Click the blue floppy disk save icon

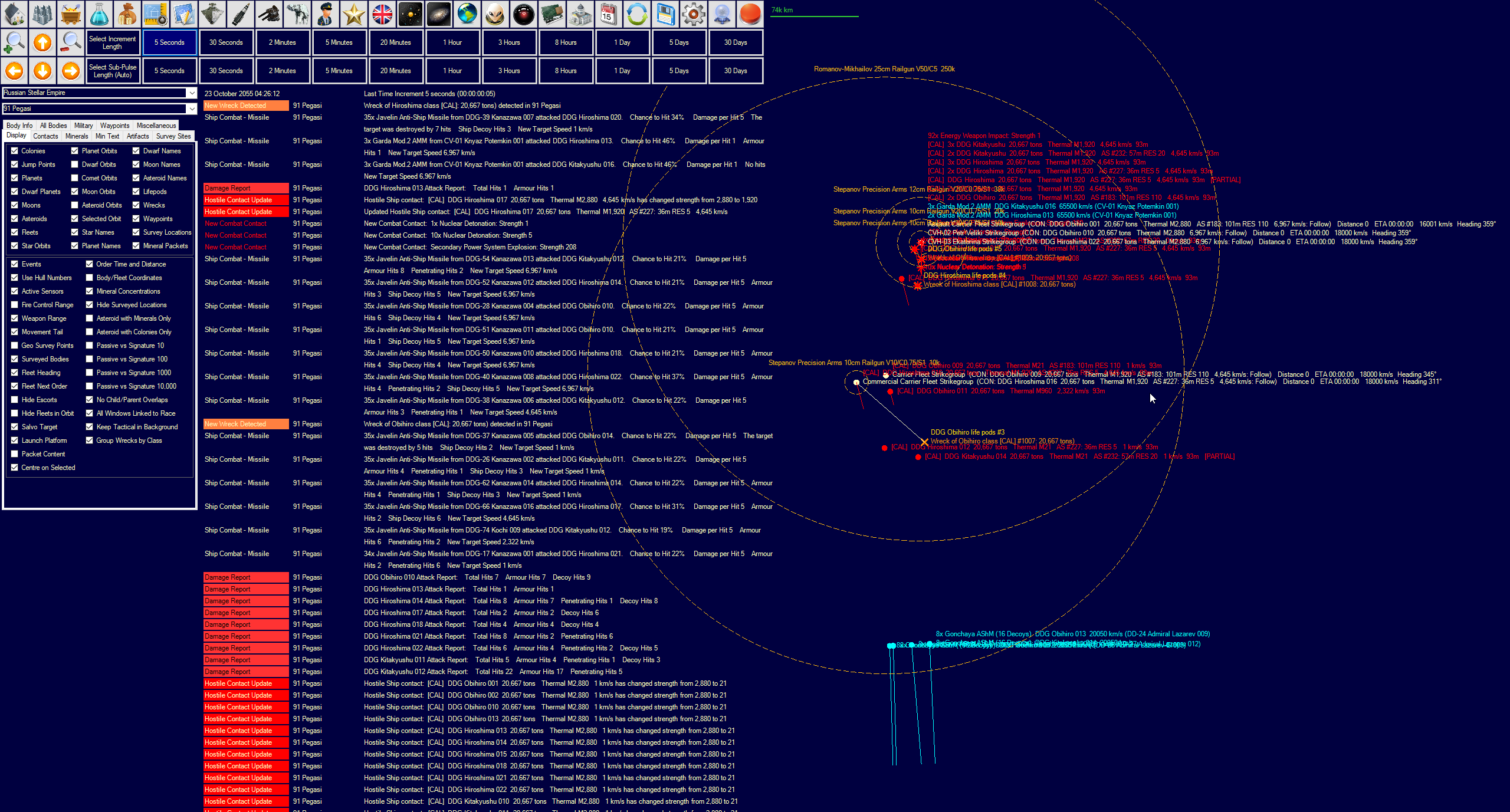[x=665, y=14]
